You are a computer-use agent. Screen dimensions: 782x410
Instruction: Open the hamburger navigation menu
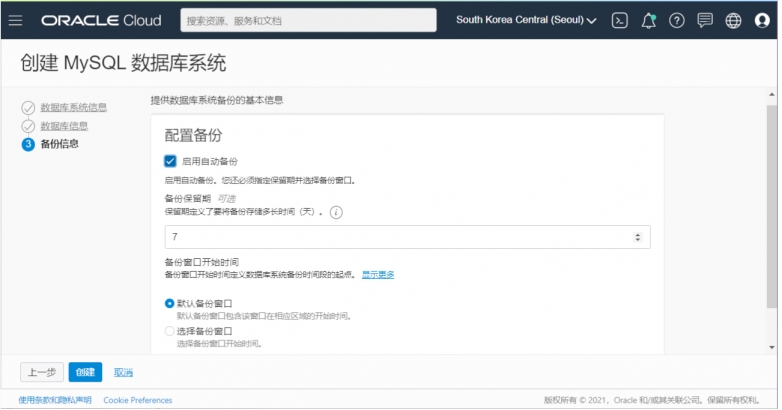(15, 20)
